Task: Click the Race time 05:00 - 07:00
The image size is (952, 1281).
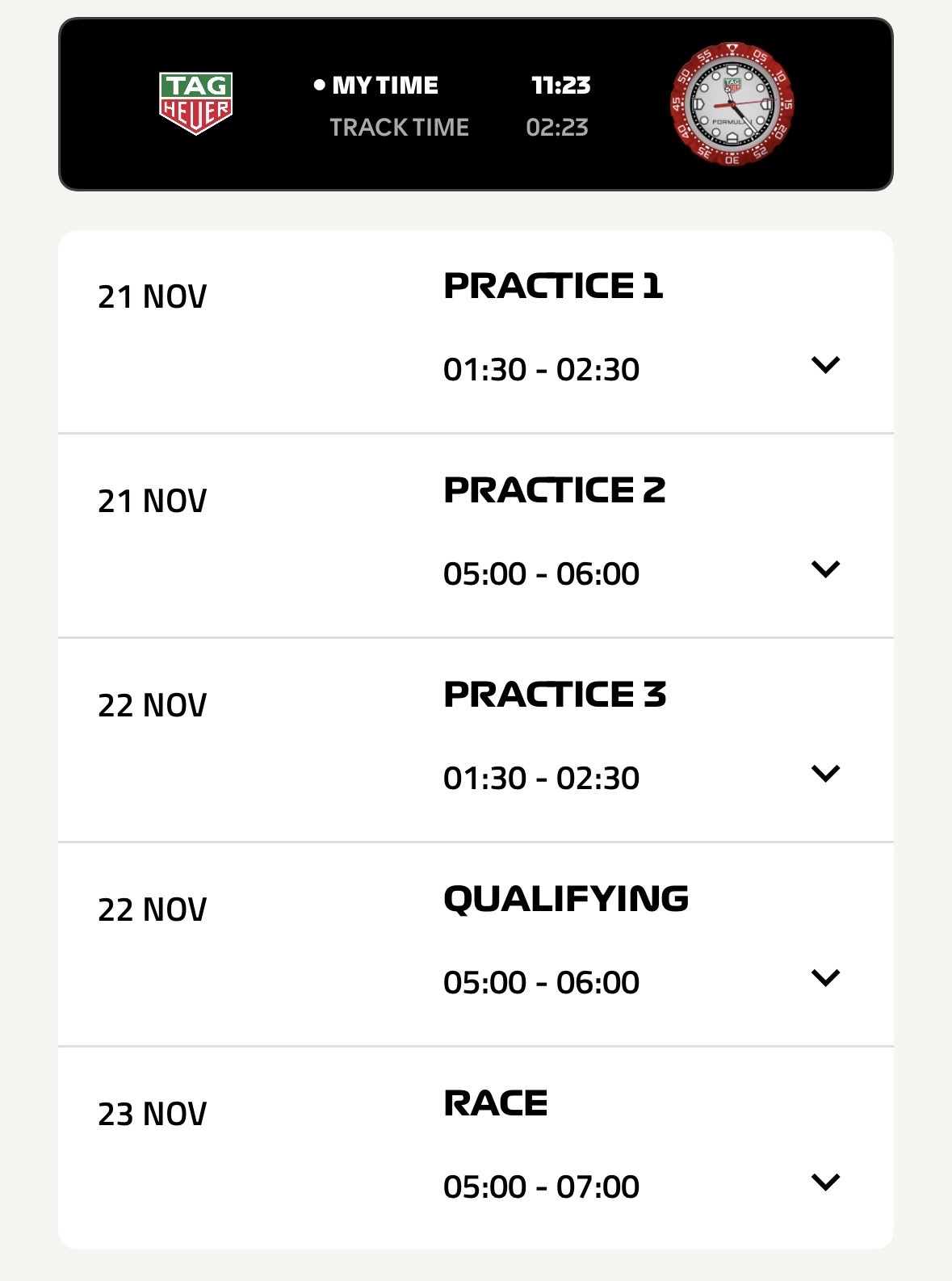Action: click(x=541, y=1186)
